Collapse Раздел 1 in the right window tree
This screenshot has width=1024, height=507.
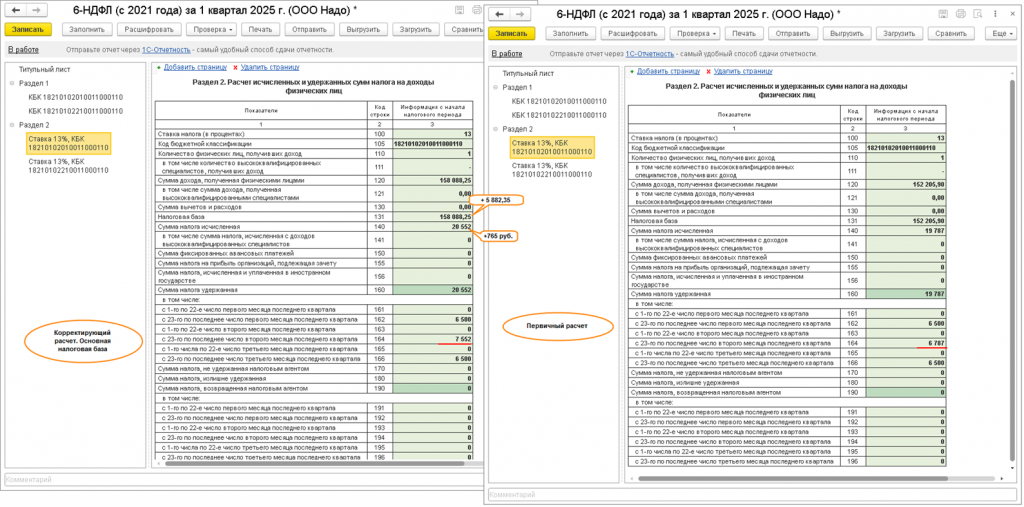pos(496,87)
